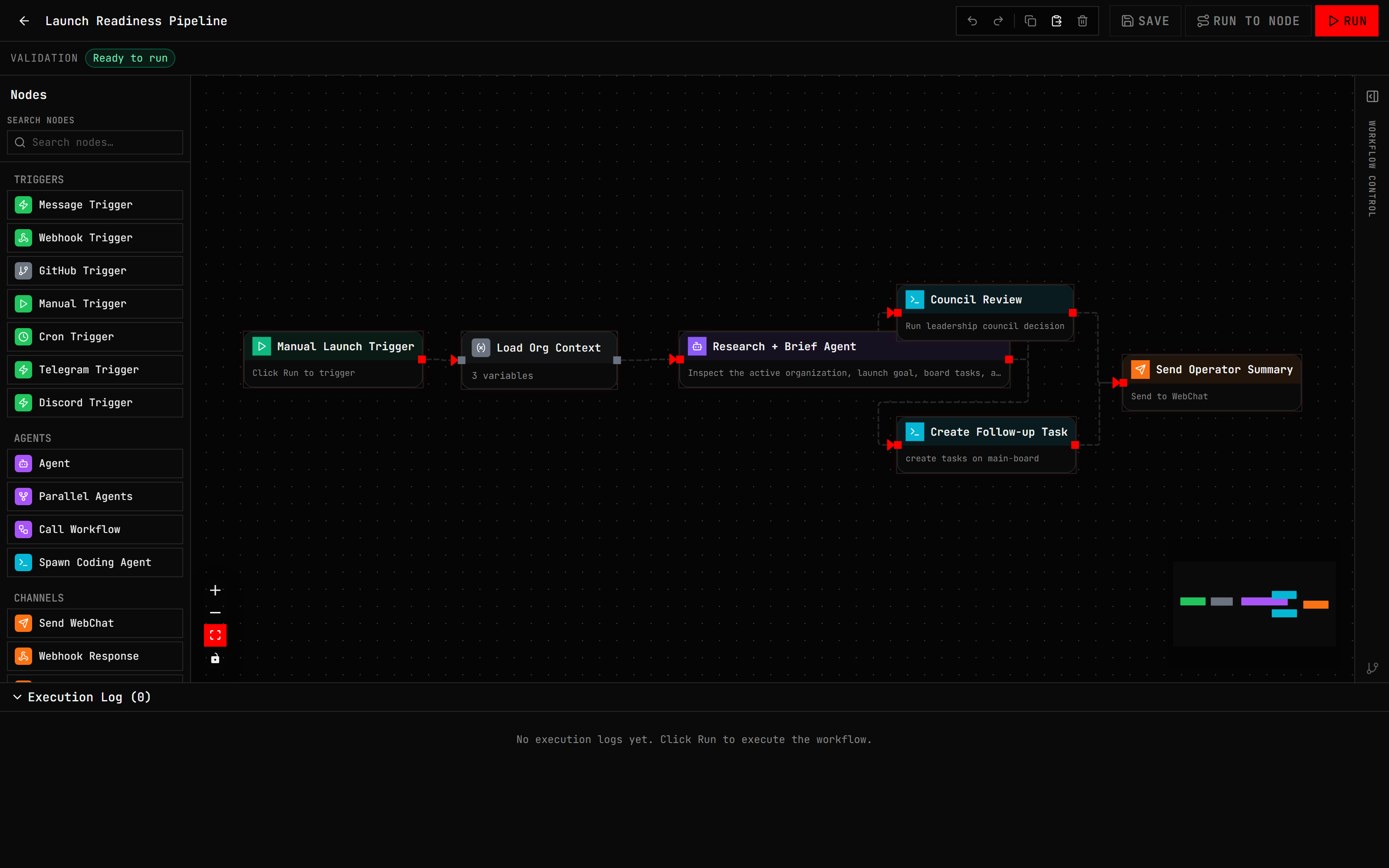Screen dimensions: 1389x868
Task: Undo the last action
Action: (x=972, y=21)
